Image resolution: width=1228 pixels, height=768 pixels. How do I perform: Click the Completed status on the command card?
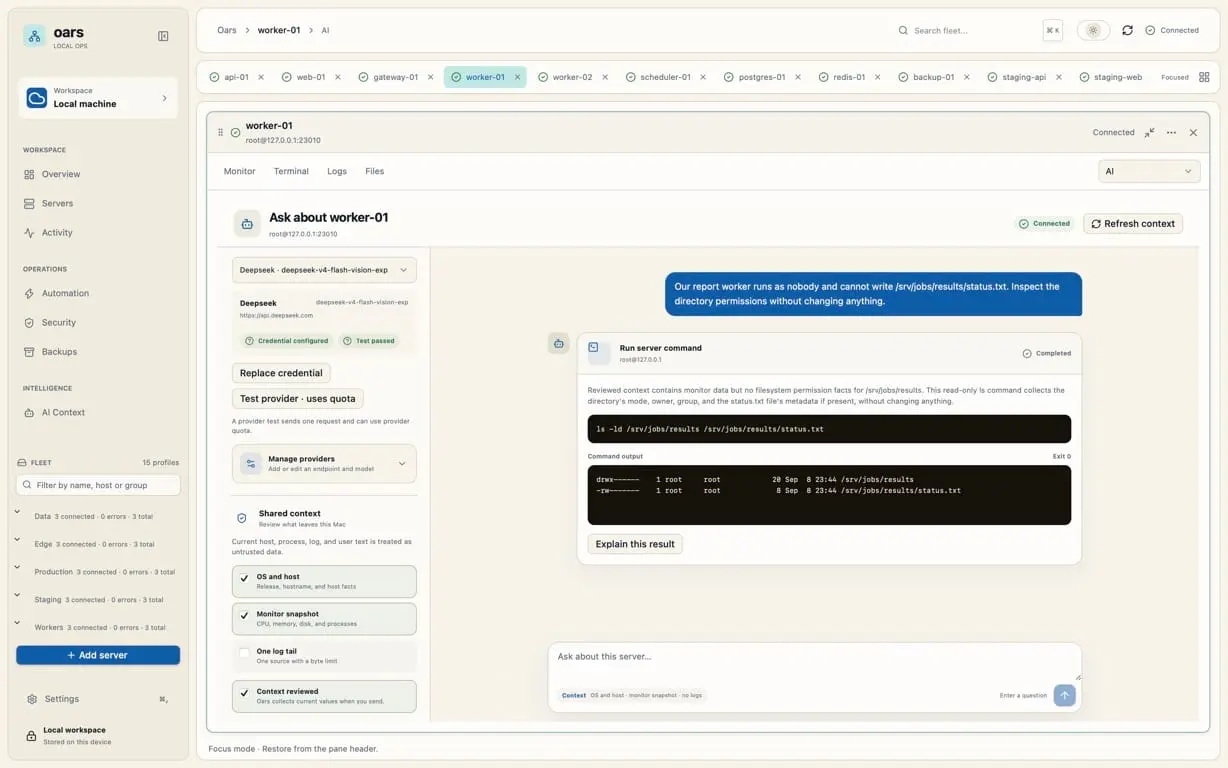coord(1047,353)
